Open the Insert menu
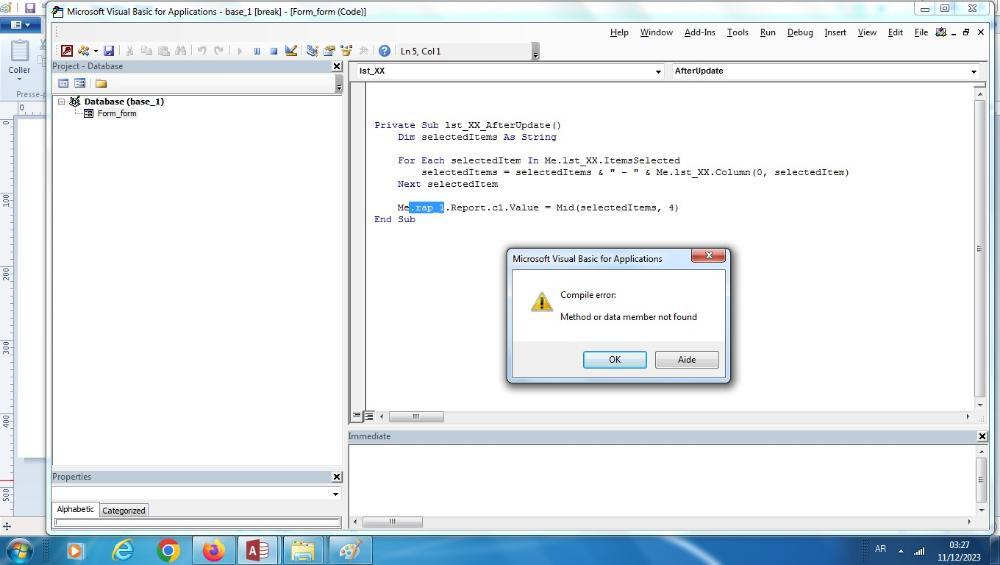The width and height of the screenshot is (1000, 565). [835, 33]
